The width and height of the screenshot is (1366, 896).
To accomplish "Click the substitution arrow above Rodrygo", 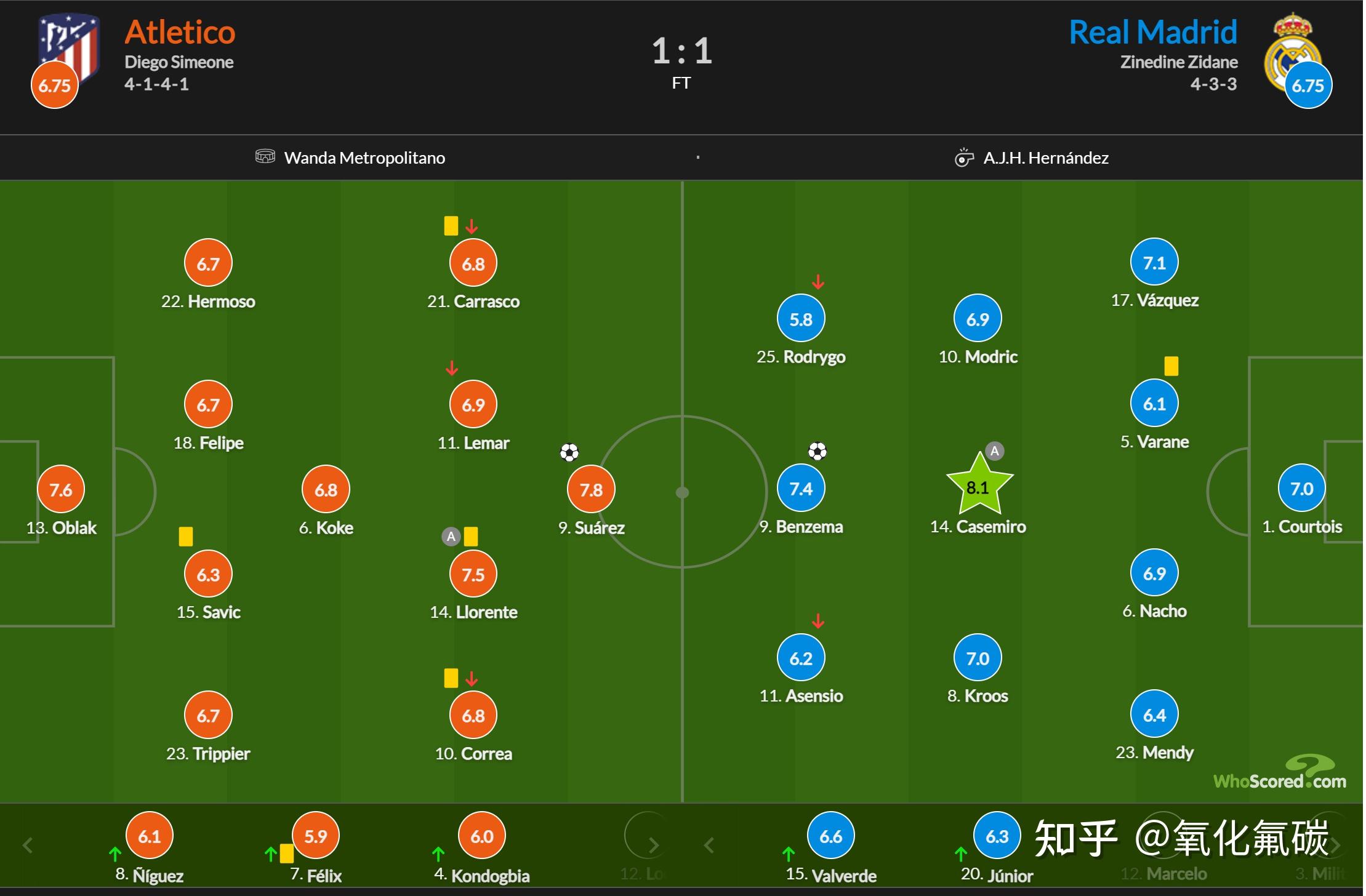I will tap(818, 282).
